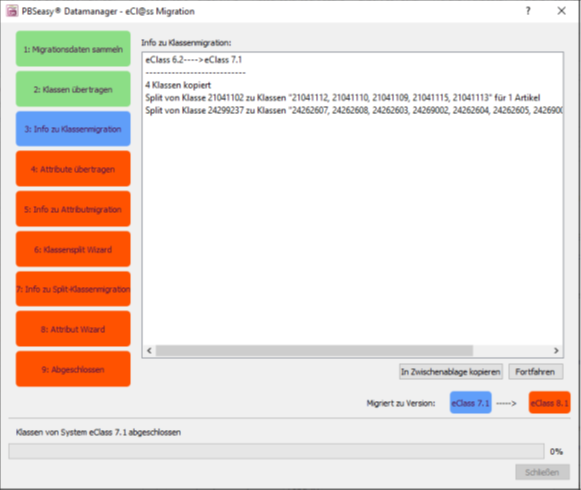Viewport: 581px width, 490px height.
Task: Click the blue eClass 7.1 version badge
Action: tap(471, 403)
